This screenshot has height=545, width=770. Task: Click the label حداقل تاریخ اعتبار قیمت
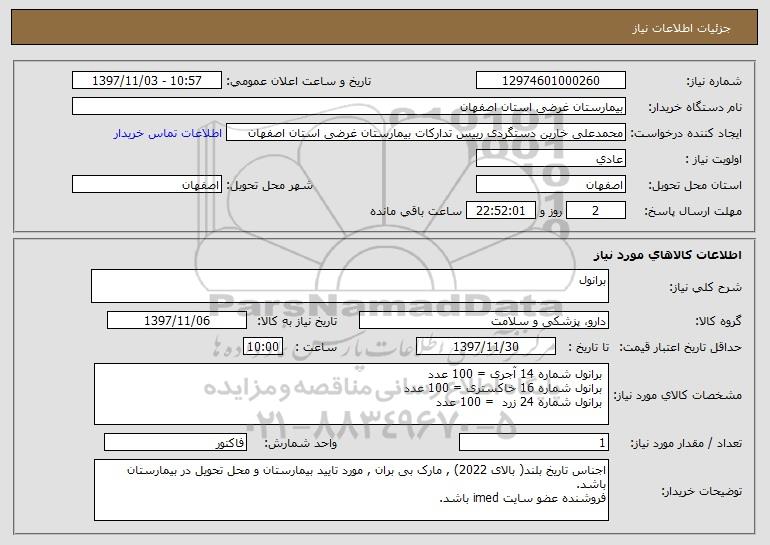[680, 347]
